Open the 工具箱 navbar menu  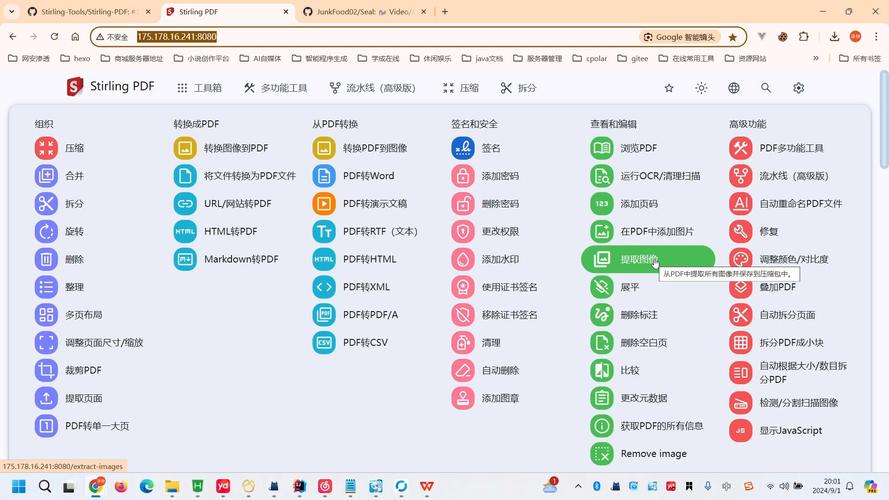click(x=199, y=88)
